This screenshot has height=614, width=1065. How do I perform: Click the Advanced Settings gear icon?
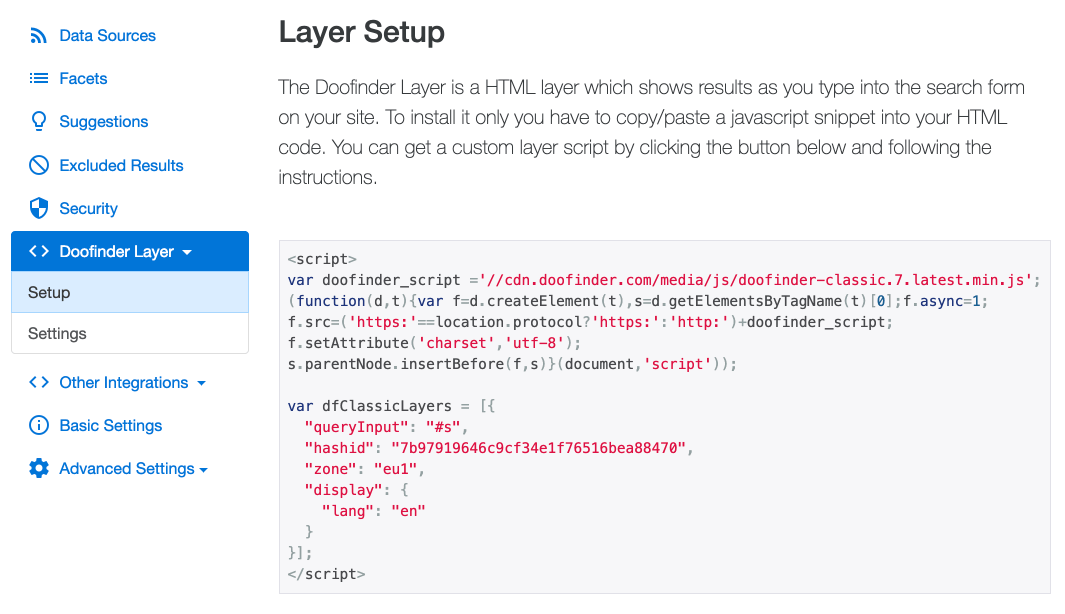pos(39,469)
